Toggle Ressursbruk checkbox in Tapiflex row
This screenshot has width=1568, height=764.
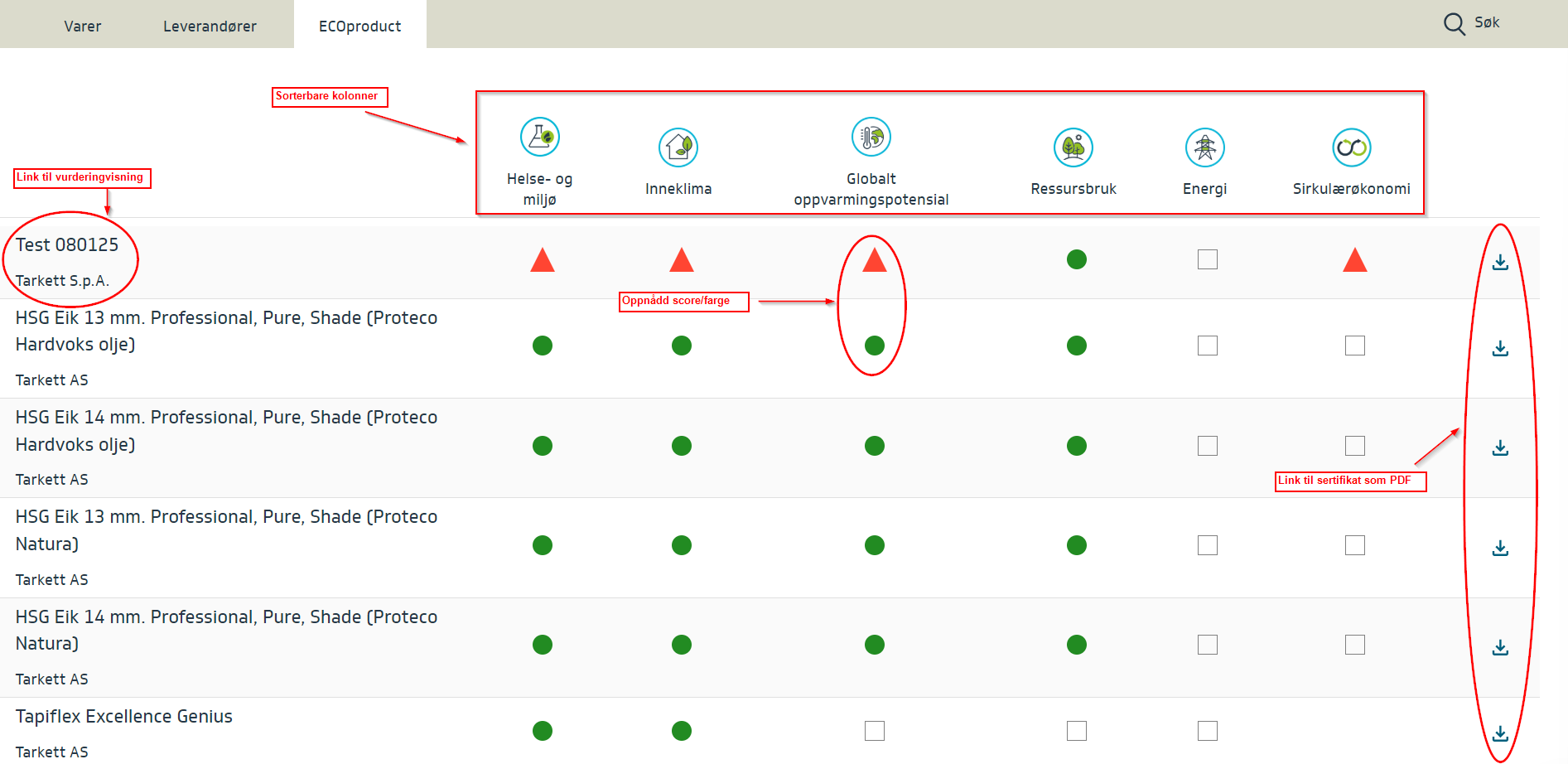[1077, 730]
